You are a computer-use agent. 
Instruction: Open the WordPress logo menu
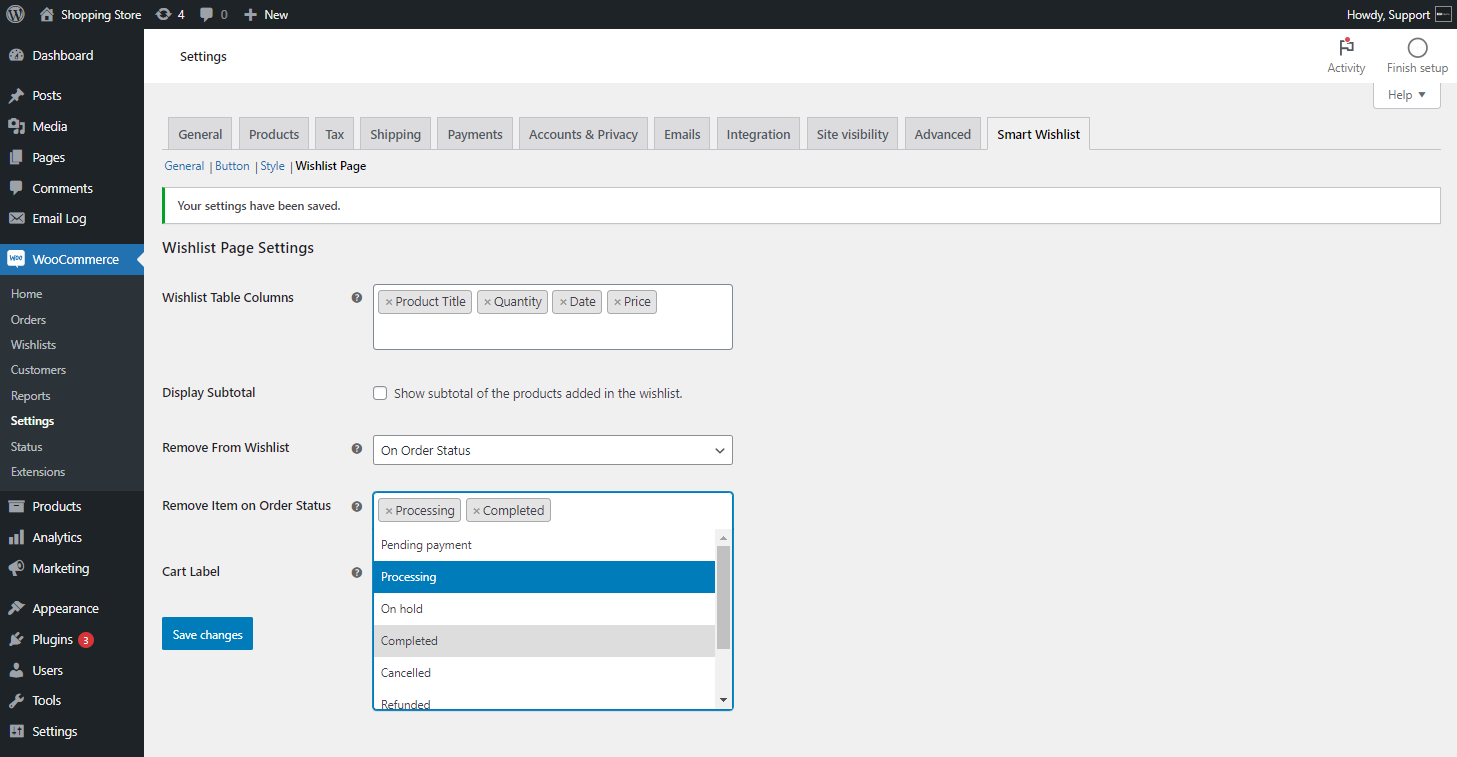click(15, 14)
